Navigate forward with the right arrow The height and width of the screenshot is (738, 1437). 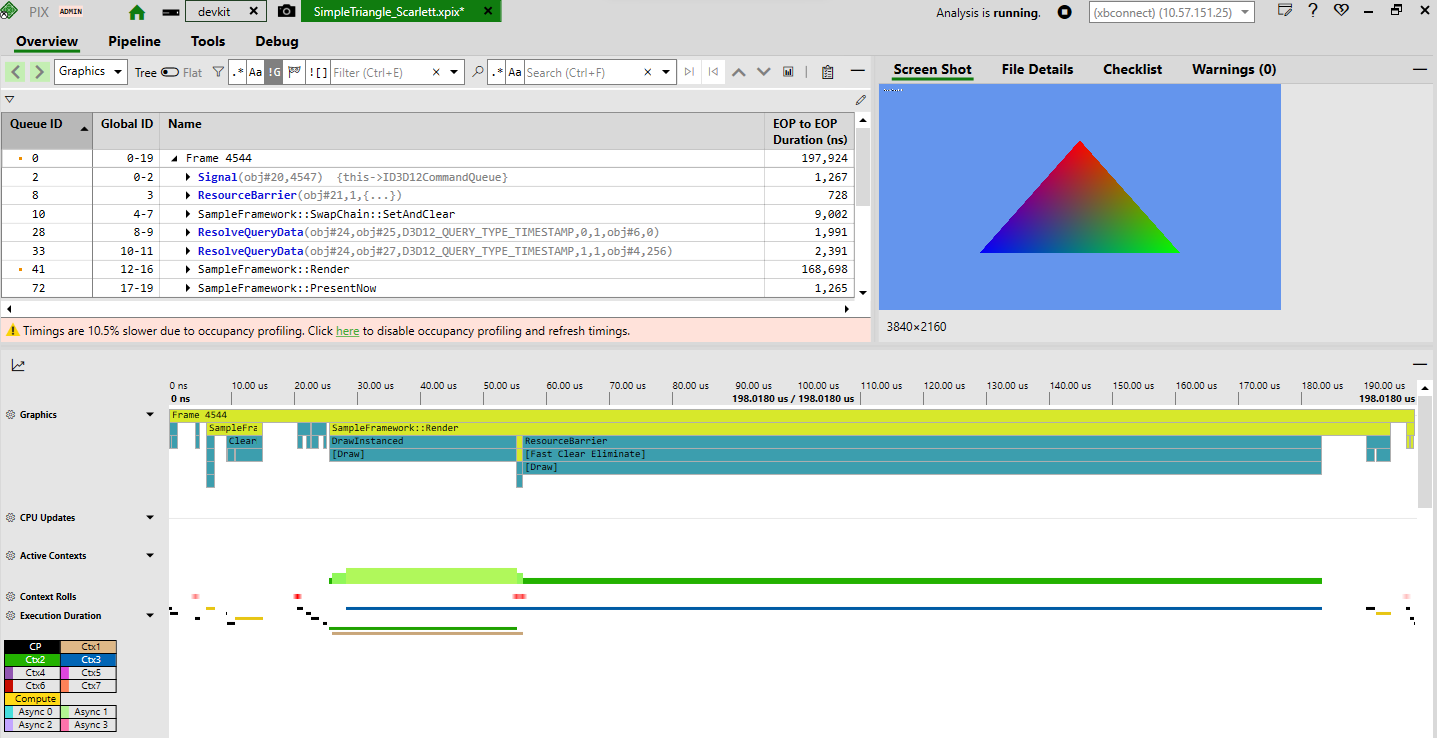coord(39,72)
